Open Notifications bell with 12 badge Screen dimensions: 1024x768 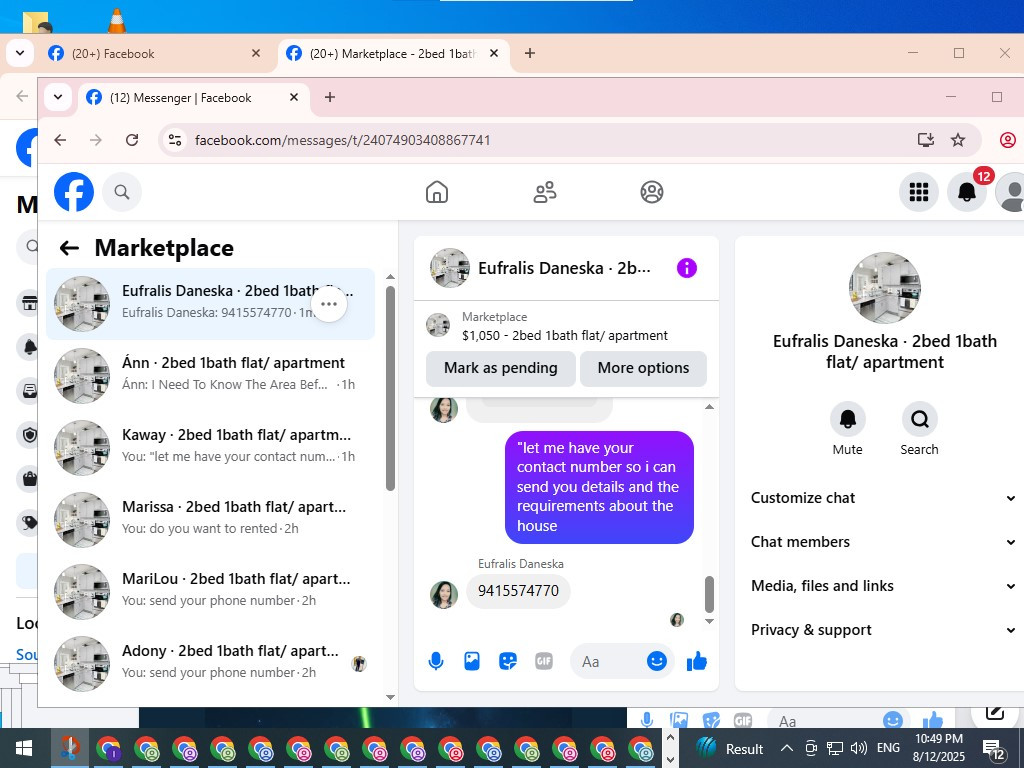click(x=967, y=192)
